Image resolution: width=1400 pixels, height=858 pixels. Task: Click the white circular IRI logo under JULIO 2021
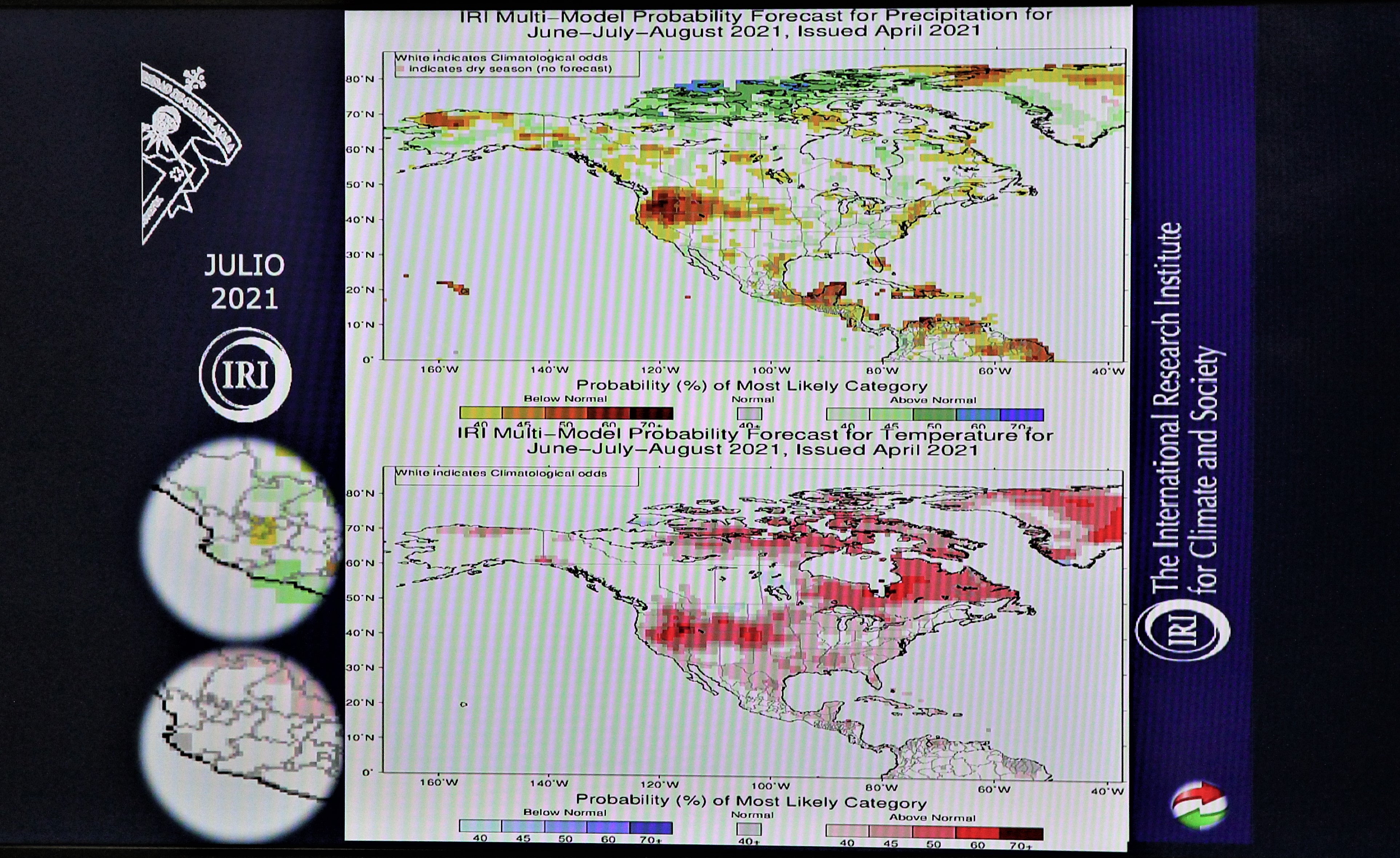(245, 374)
